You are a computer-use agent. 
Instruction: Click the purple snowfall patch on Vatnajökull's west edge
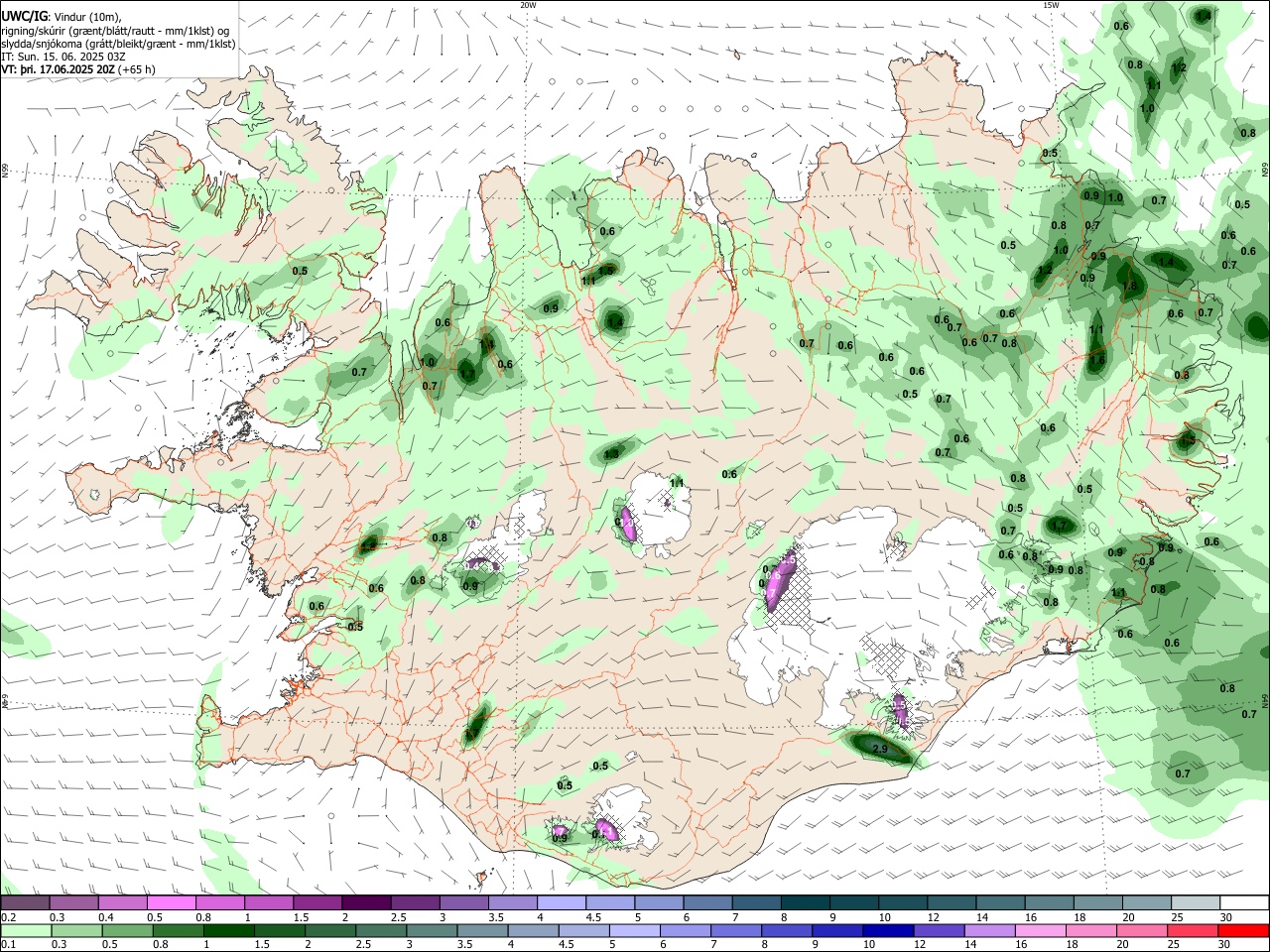pyautogui.click(x=781, y=581)
